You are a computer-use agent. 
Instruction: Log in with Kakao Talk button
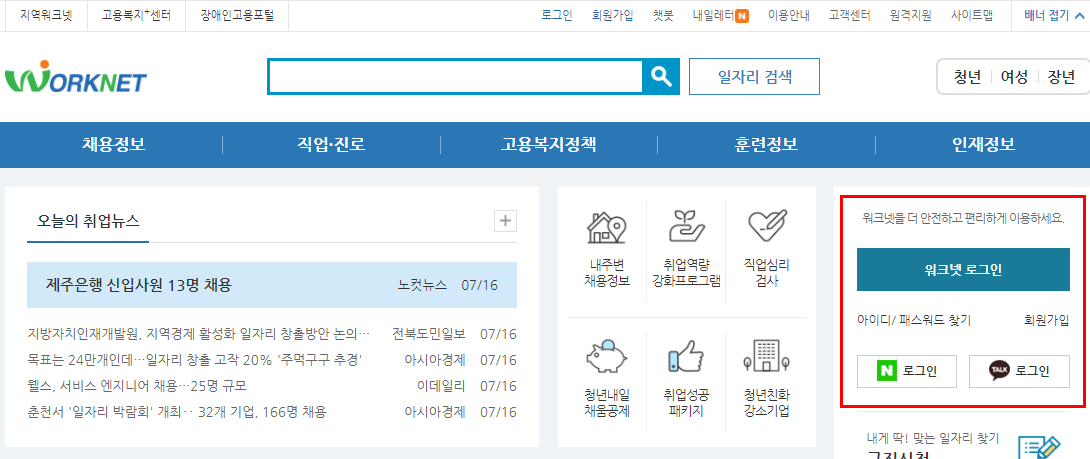(1019, 371)
